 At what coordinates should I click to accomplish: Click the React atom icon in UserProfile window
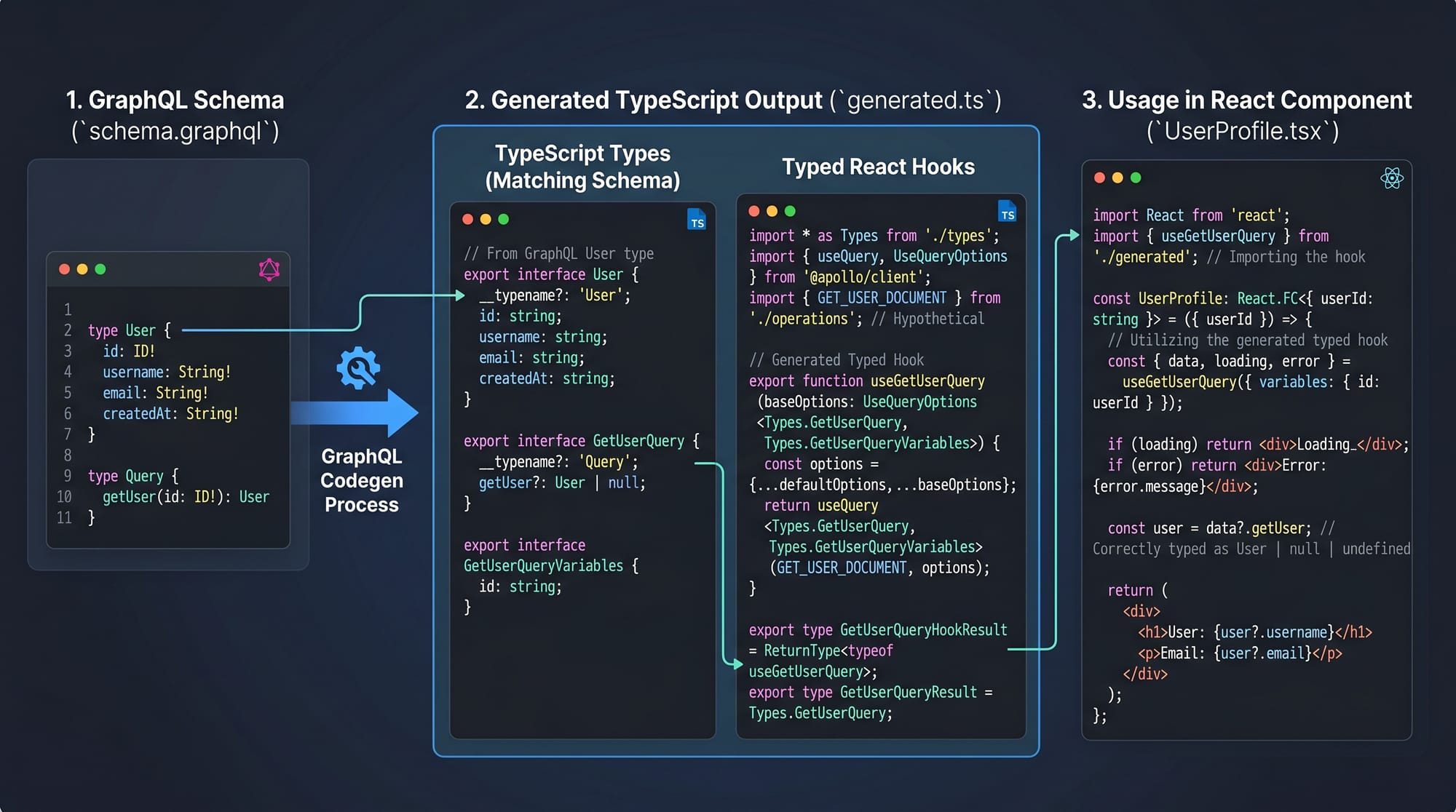point(1392,178)
